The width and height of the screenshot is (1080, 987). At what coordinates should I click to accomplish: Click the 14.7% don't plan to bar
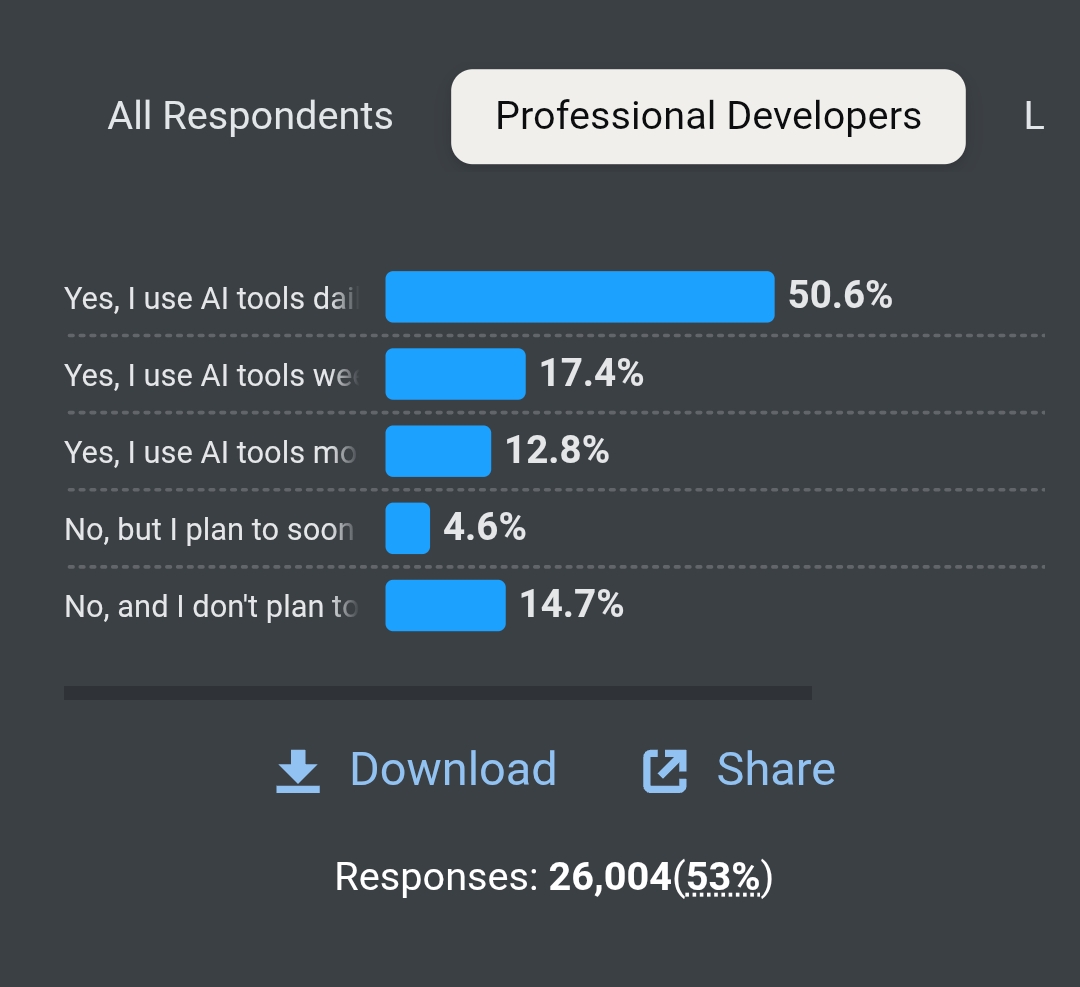tap(445, 605)
